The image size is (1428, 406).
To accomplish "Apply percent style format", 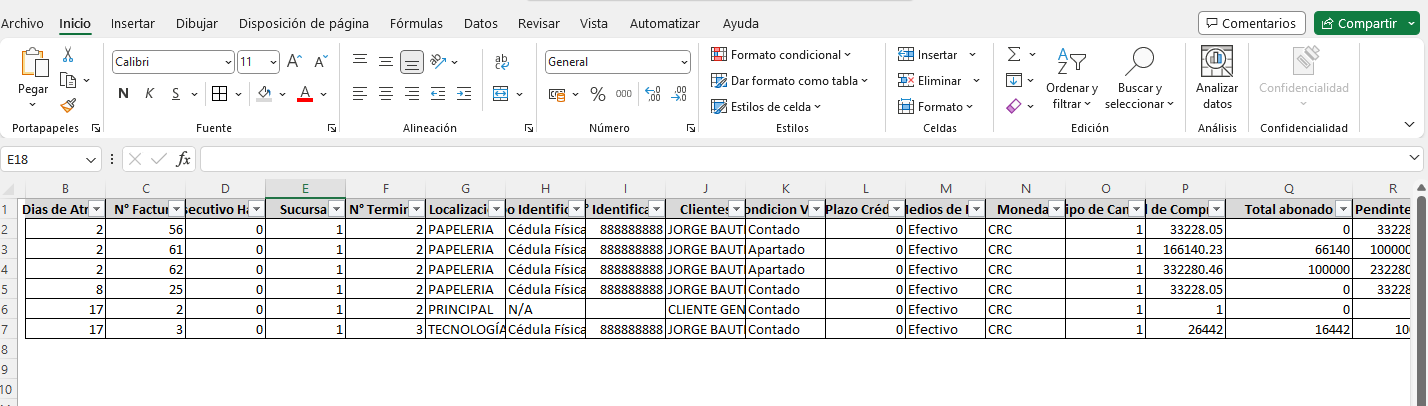I will tap(598, 94).
